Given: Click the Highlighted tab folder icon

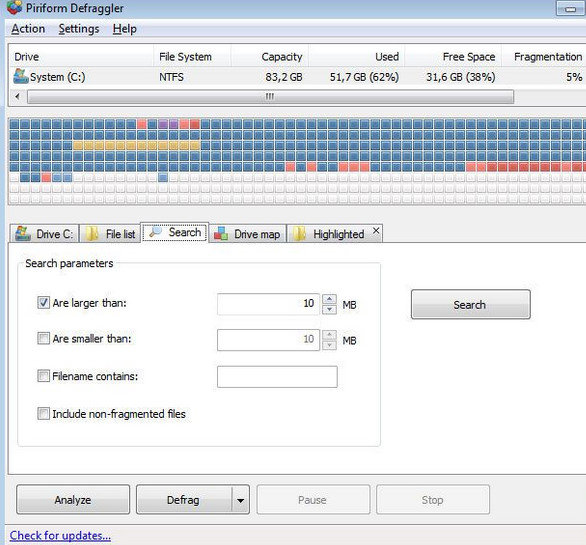Looking at the screenshot, I should click(x=299, y=234).
